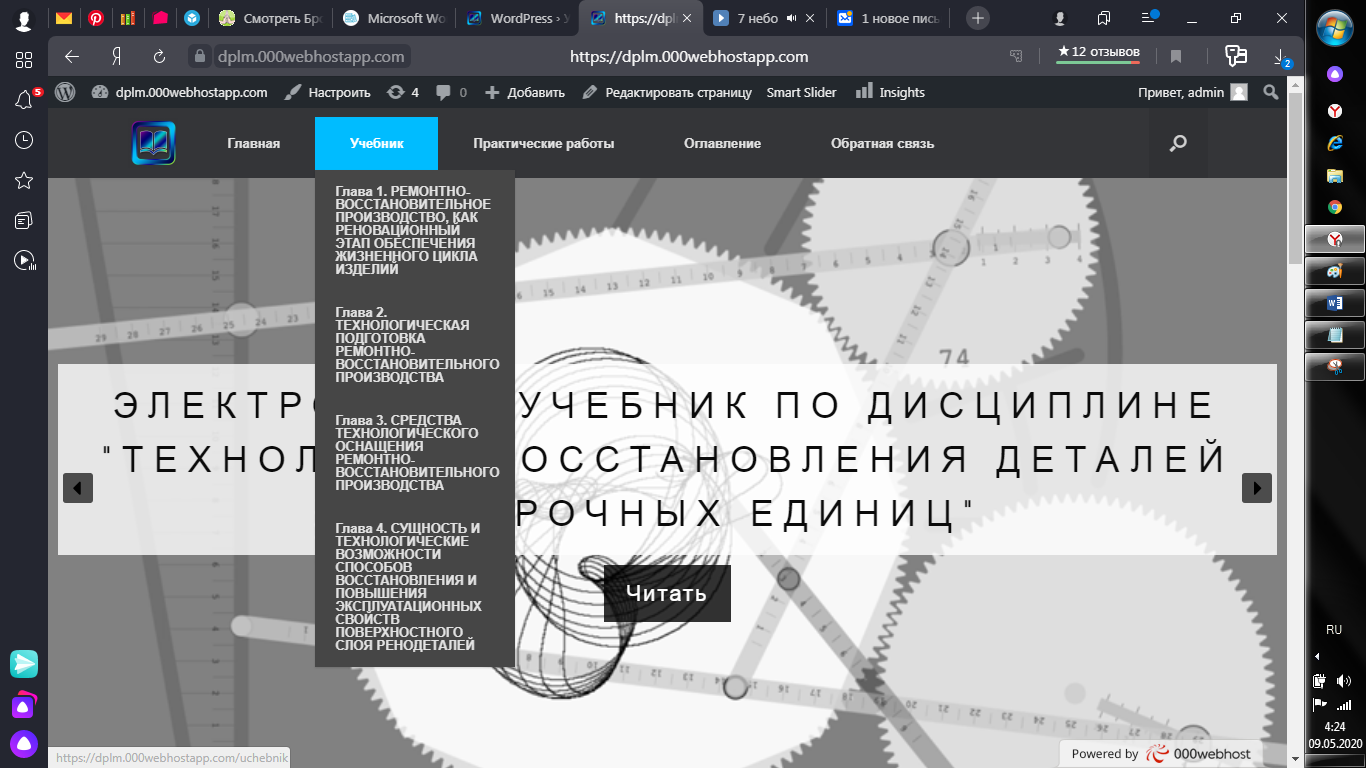Click the Добавить add-new item
This screenshot has width=1366, height=768.
[x=525, y=92]
